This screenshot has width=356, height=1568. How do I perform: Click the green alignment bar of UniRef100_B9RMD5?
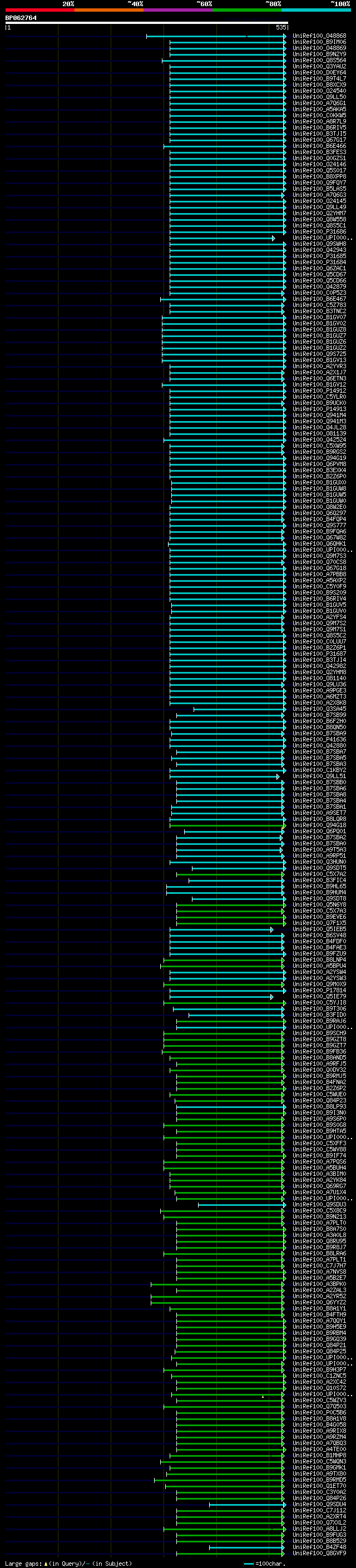point(219,1480)
